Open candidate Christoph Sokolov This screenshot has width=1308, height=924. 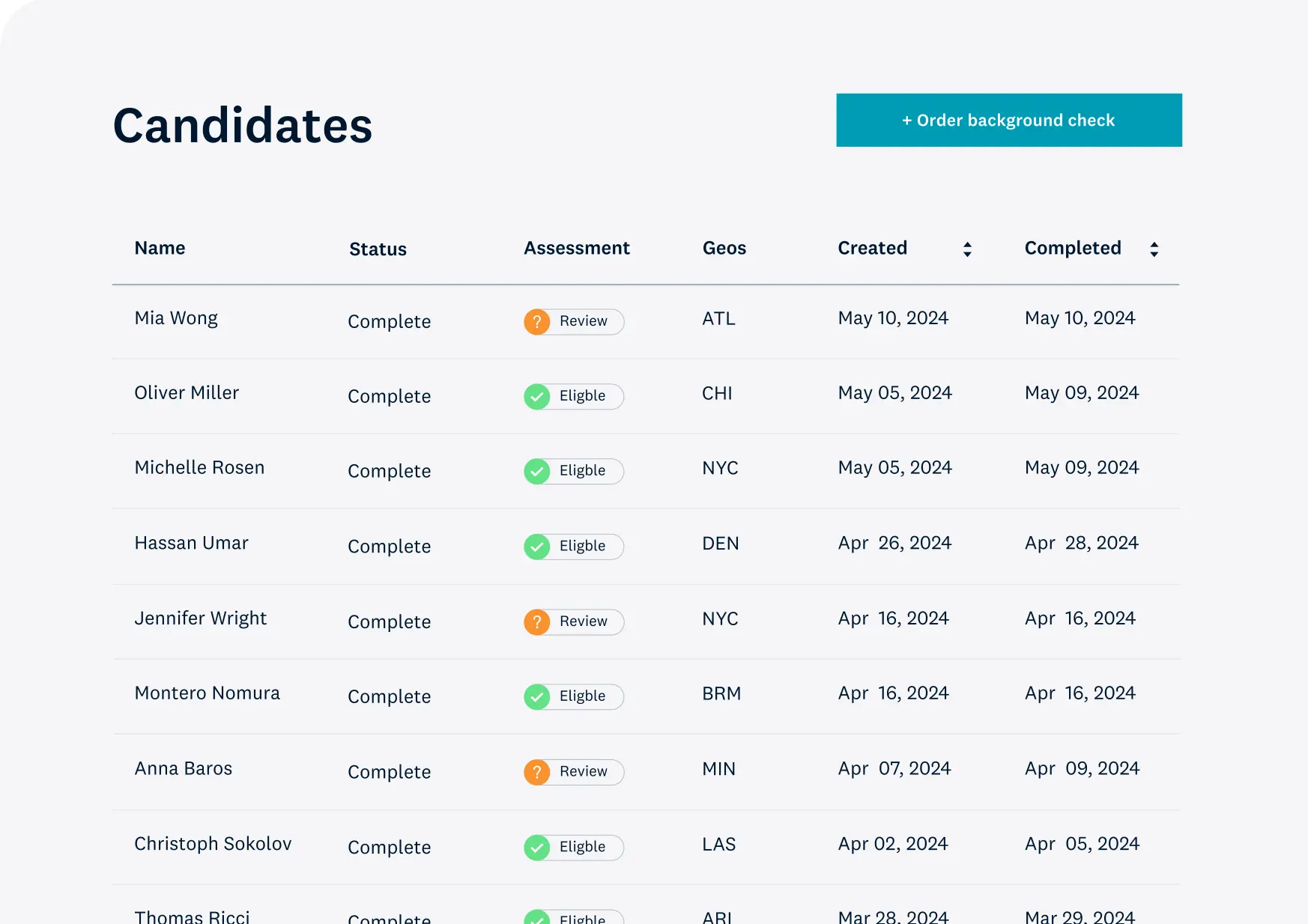tap(213, 844)
